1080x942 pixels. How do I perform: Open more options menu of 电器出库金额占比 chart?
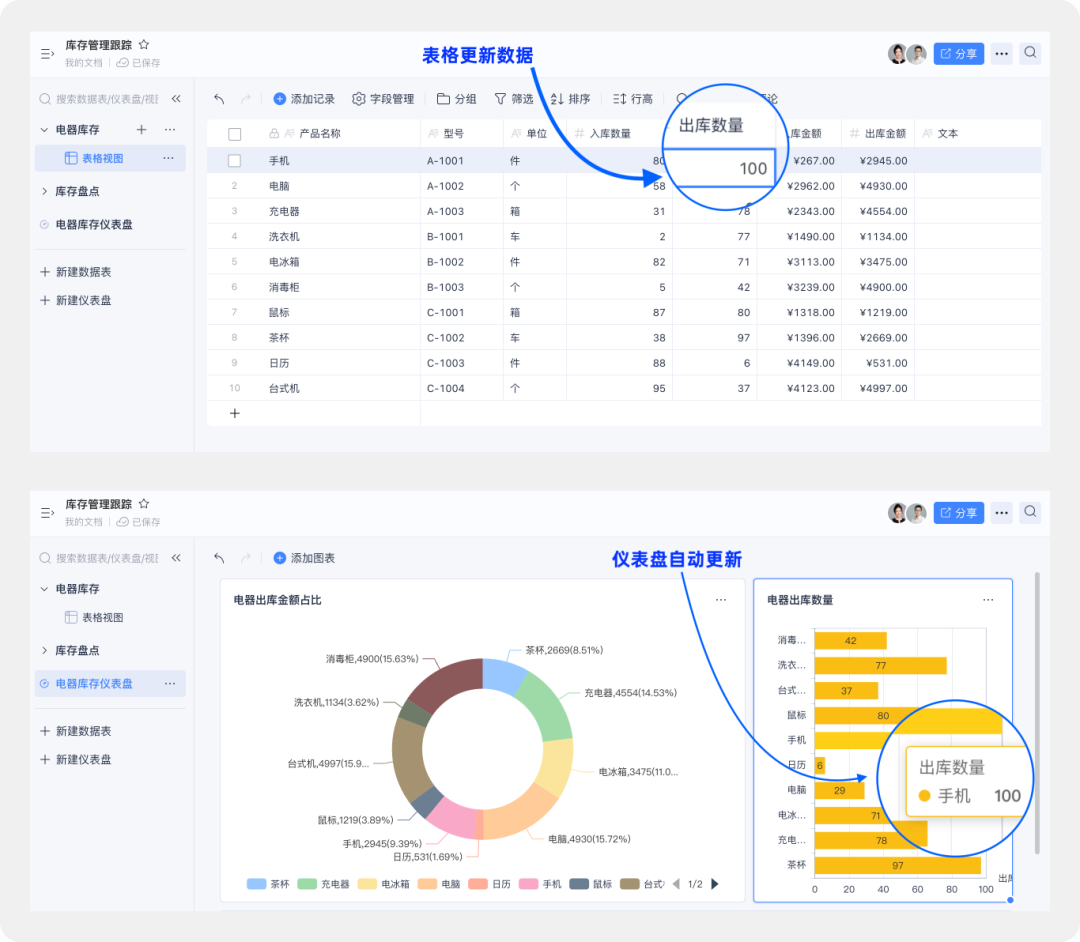tap(720, 600)
